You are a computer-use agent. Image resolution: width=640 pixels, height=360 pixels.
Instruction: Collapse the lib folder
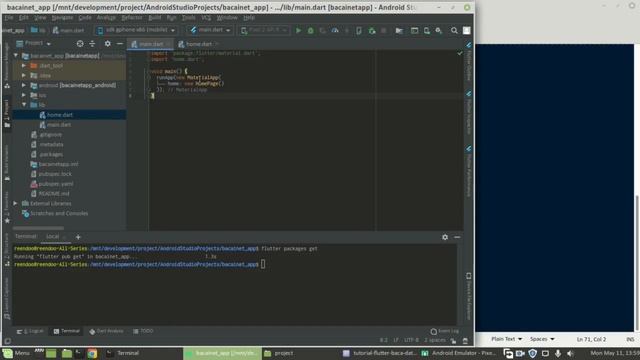click(24, 105)
